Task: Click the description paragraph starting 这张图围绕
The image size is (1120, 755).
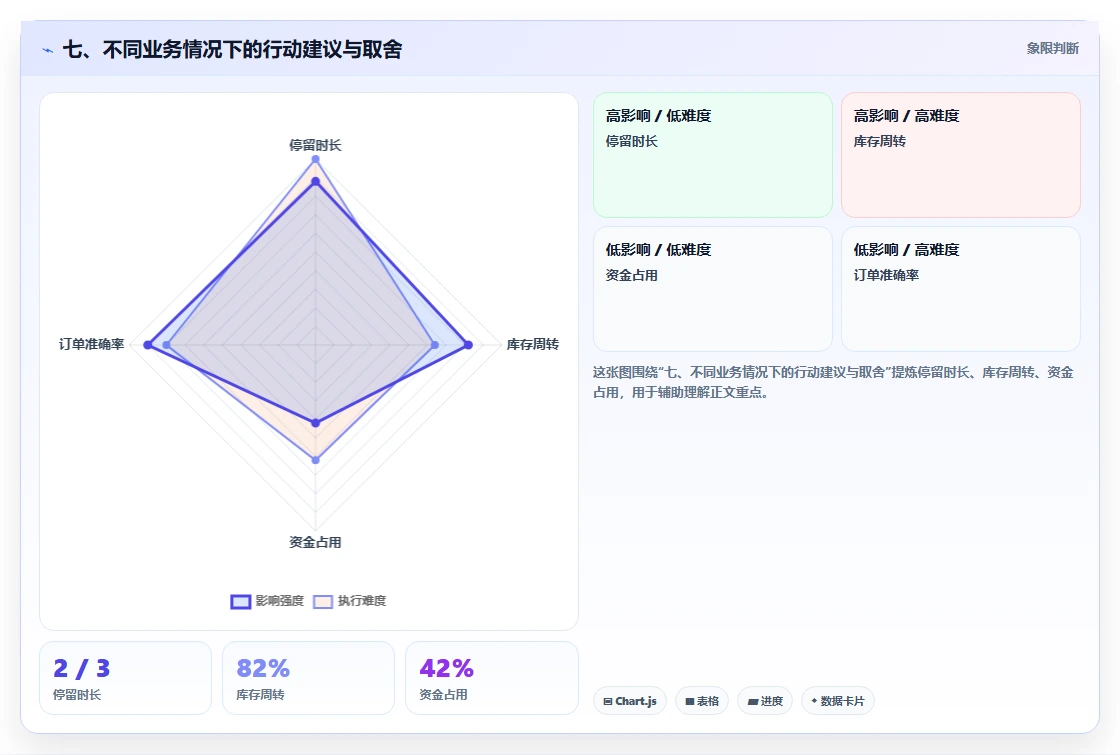Action: pos(833,382)
